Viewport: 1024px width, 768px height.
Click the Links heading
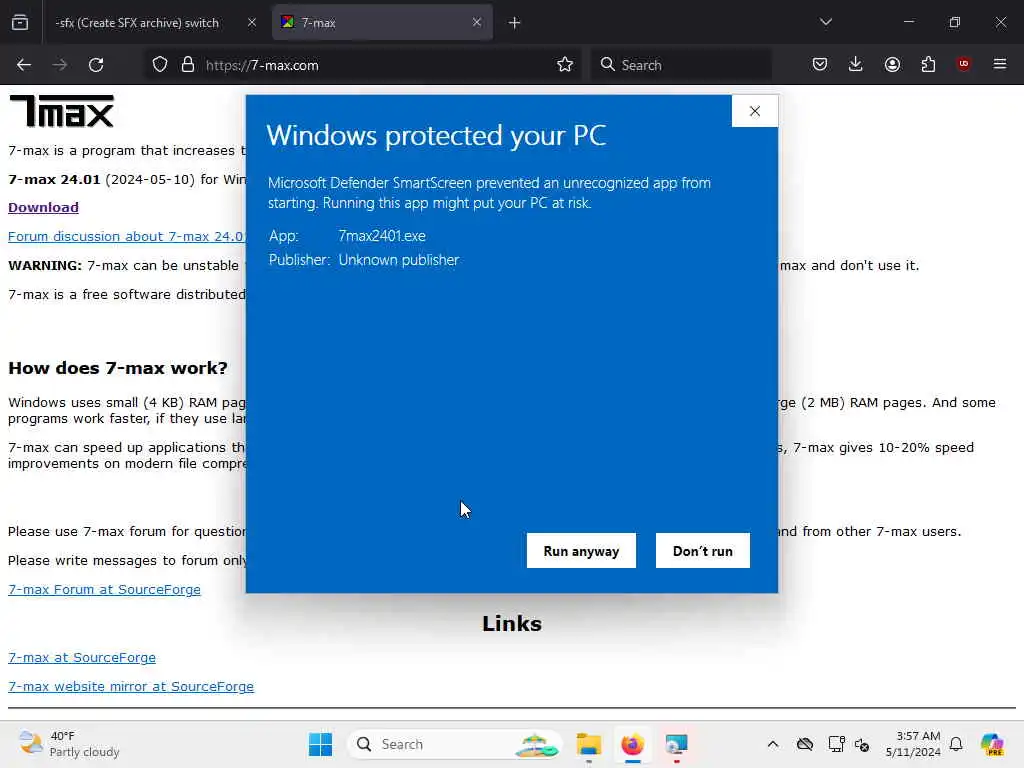512,624
